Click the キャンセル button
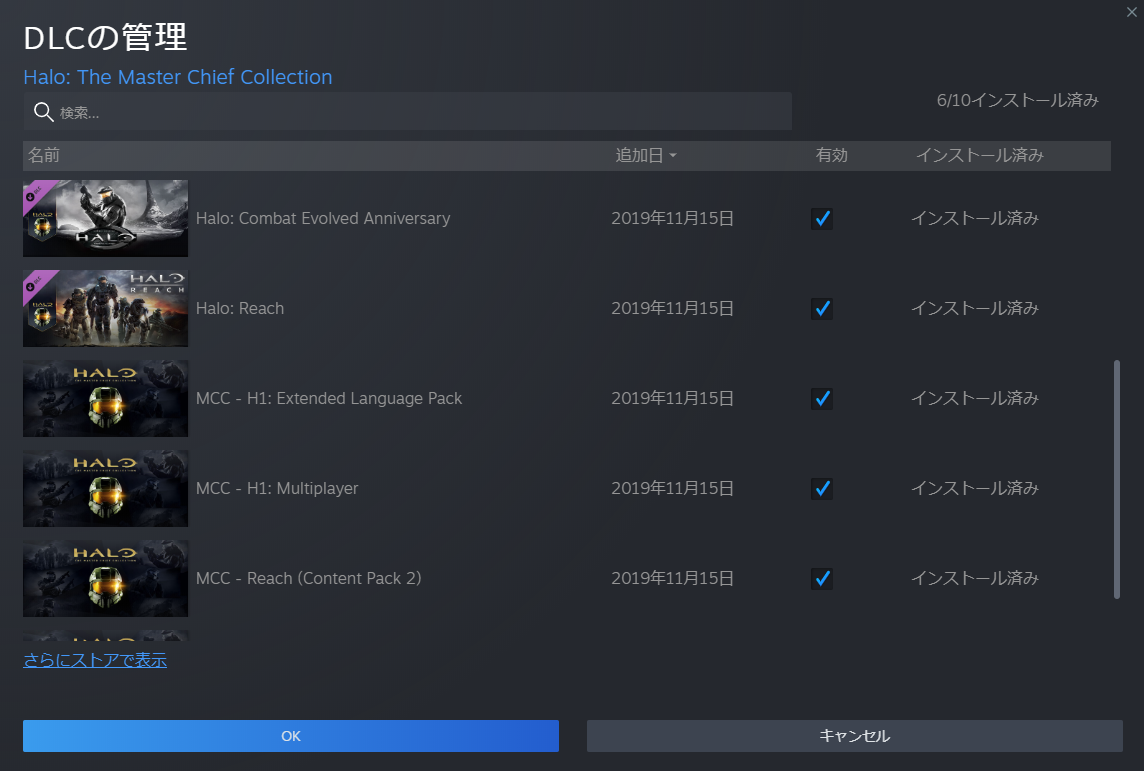 point(854,736)
